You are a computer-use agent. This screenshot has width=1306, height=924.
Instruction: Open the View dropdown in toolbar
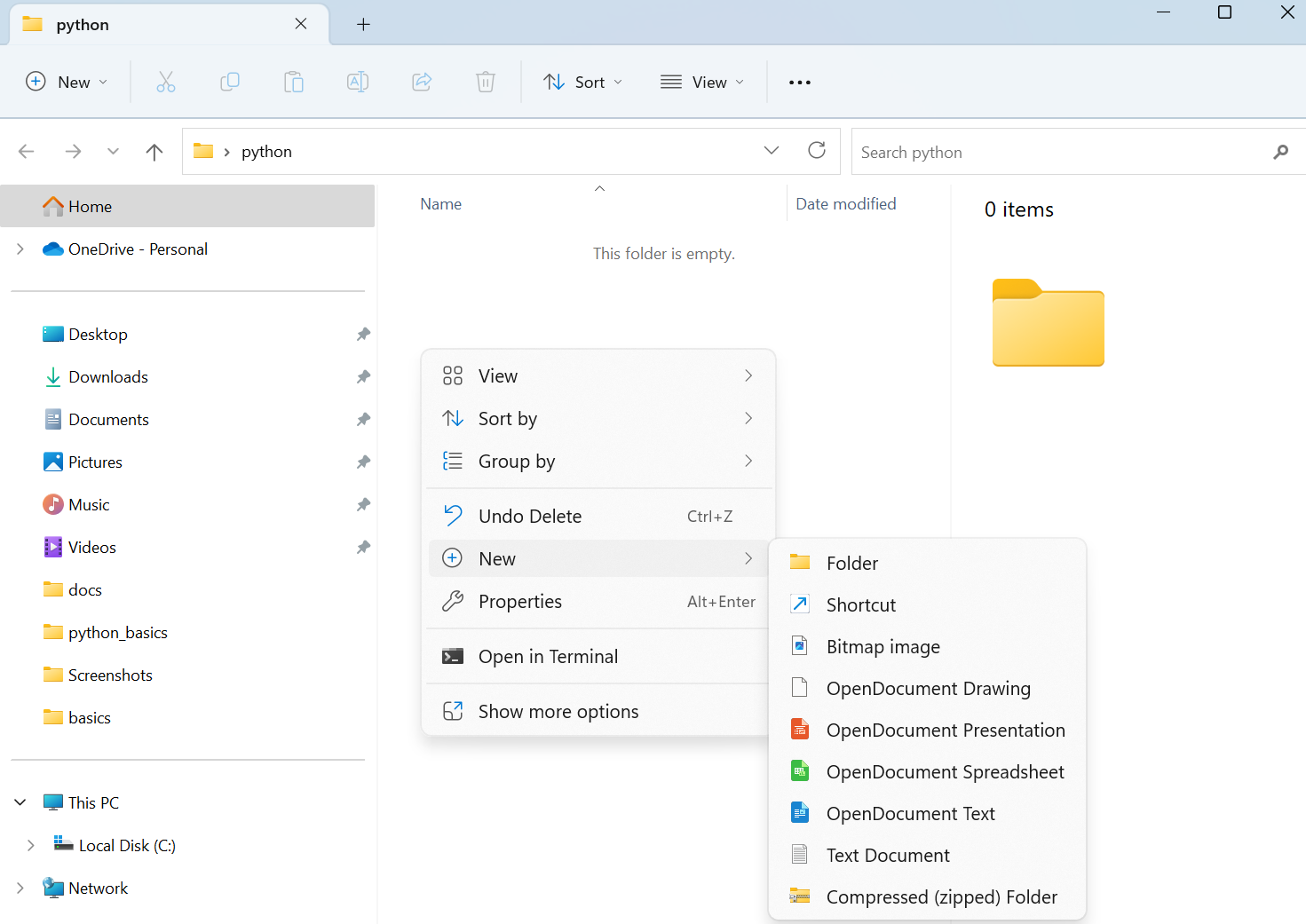pos(702,83)
